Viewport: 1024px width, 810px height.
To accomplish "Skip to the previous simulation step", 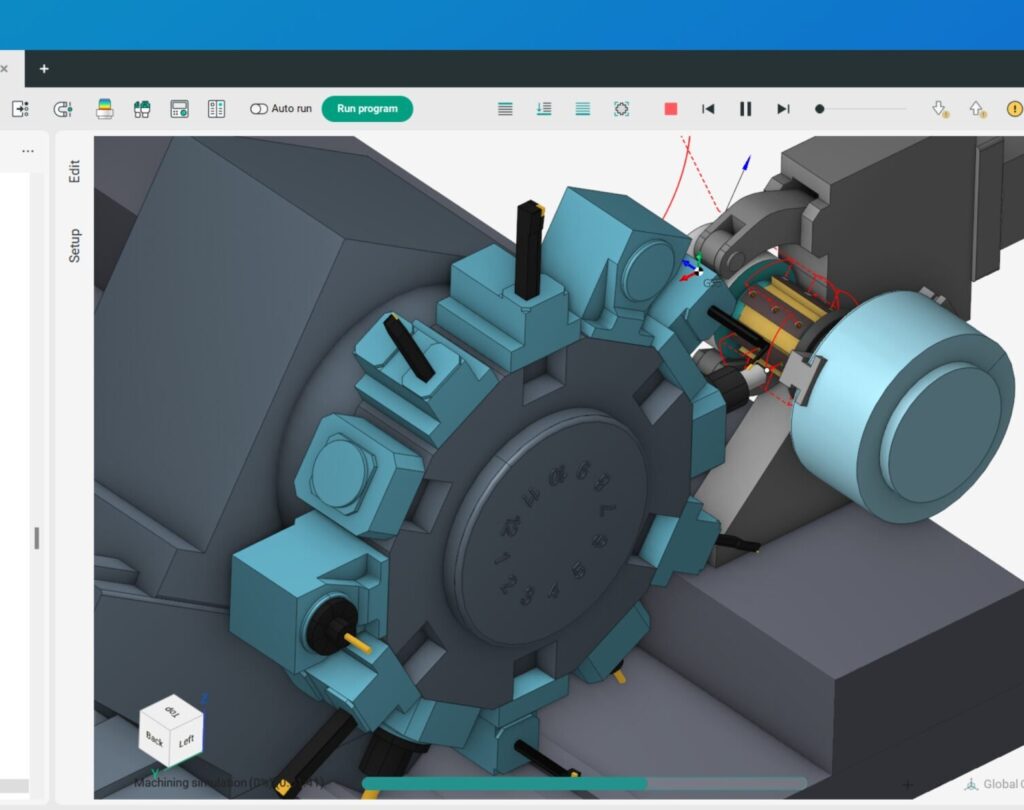I will click(x=708, y=109).
